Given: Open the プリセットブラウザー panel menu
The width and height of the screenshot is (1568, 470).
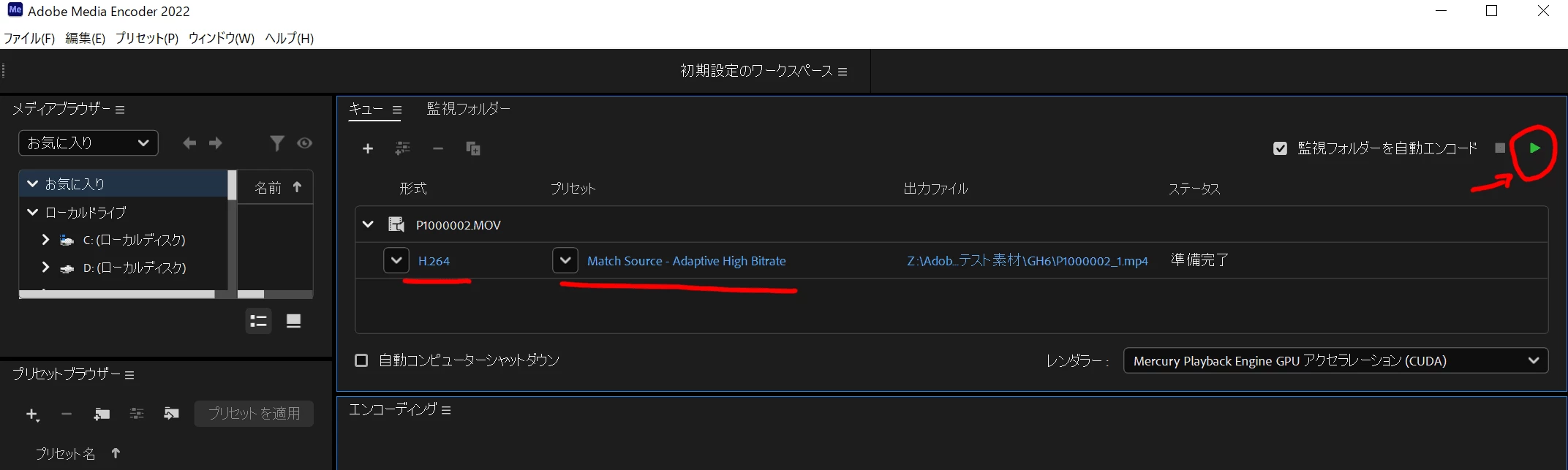Looking at the screenshot, I should (129, 375).
